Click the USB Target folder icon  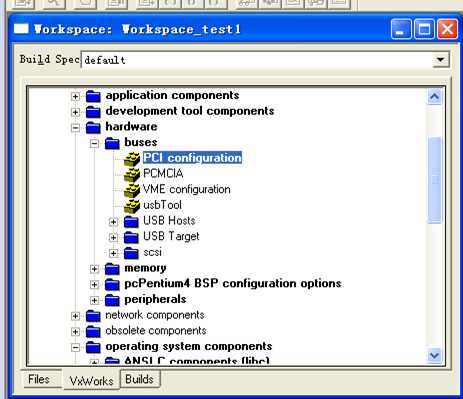(131, 237)
